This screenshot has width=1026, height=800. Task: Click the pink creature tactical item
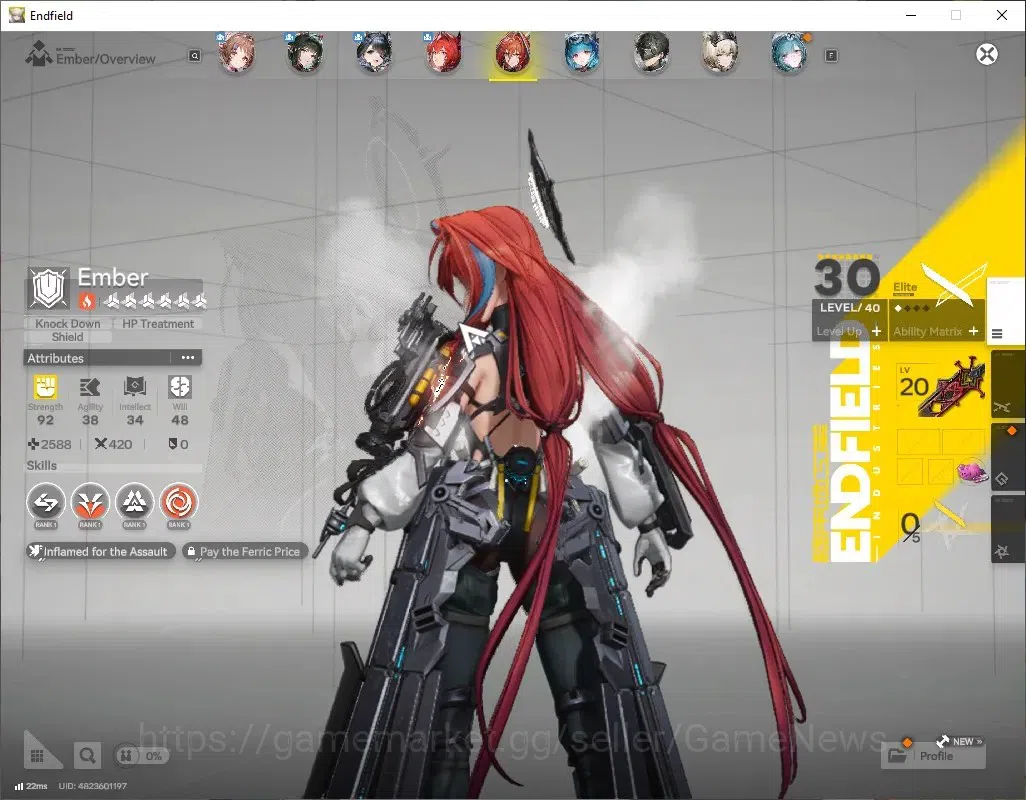[x=971, y=472]
